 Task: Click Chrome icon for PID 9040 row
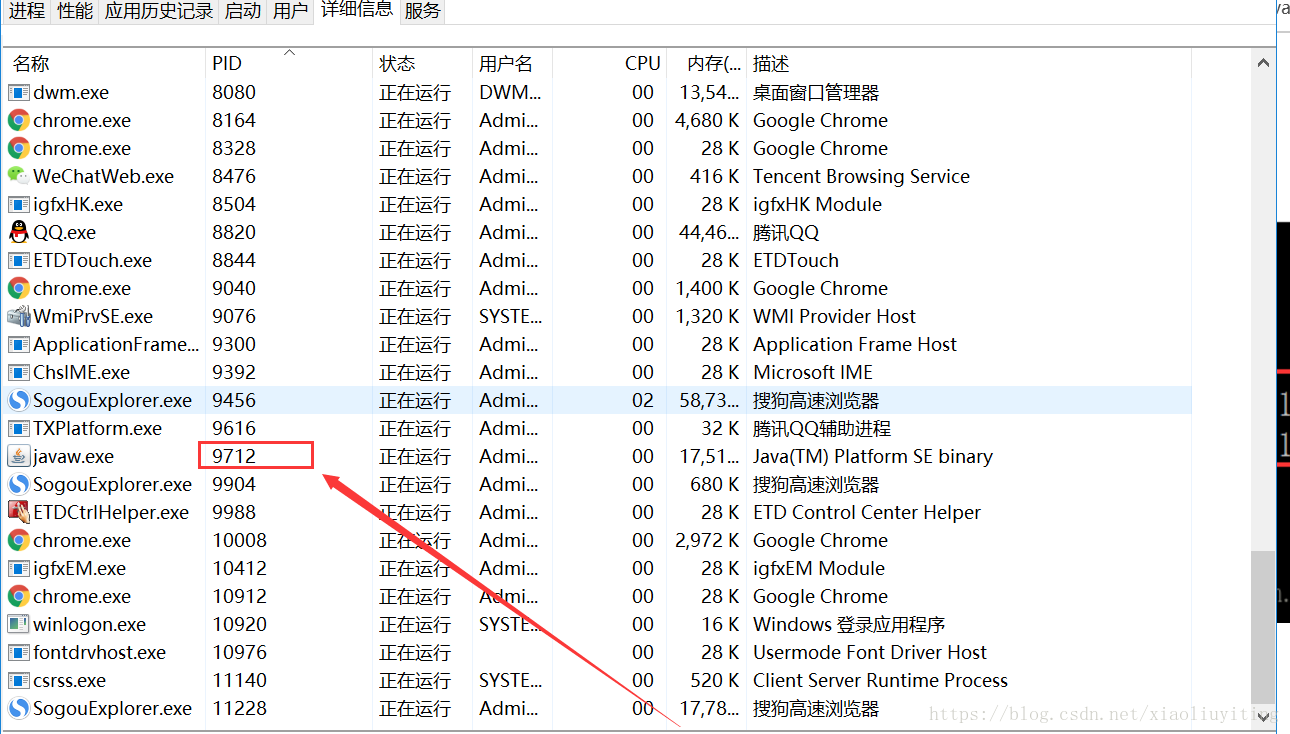click(18, 288)
